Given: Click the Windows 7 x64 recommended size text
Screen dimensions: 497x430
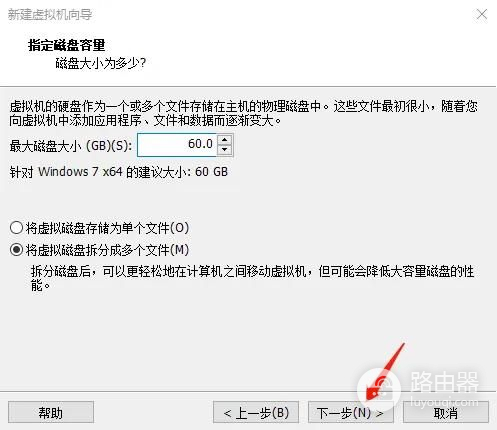Looking at the screenshot, I should (119, 172).
